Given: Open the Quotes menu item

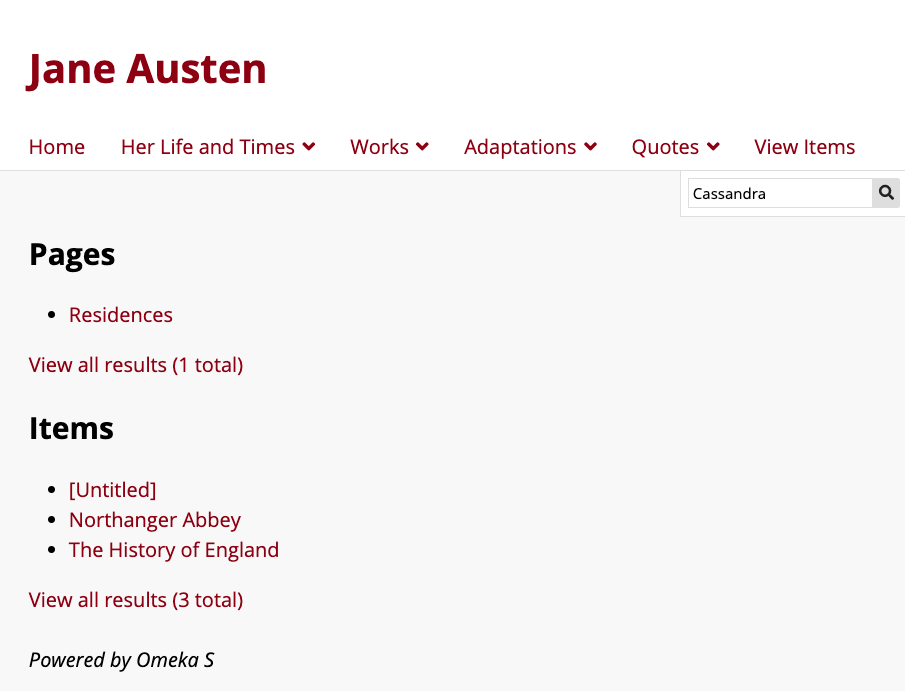Looking at the screenshot, I should (x=665, y=147).
